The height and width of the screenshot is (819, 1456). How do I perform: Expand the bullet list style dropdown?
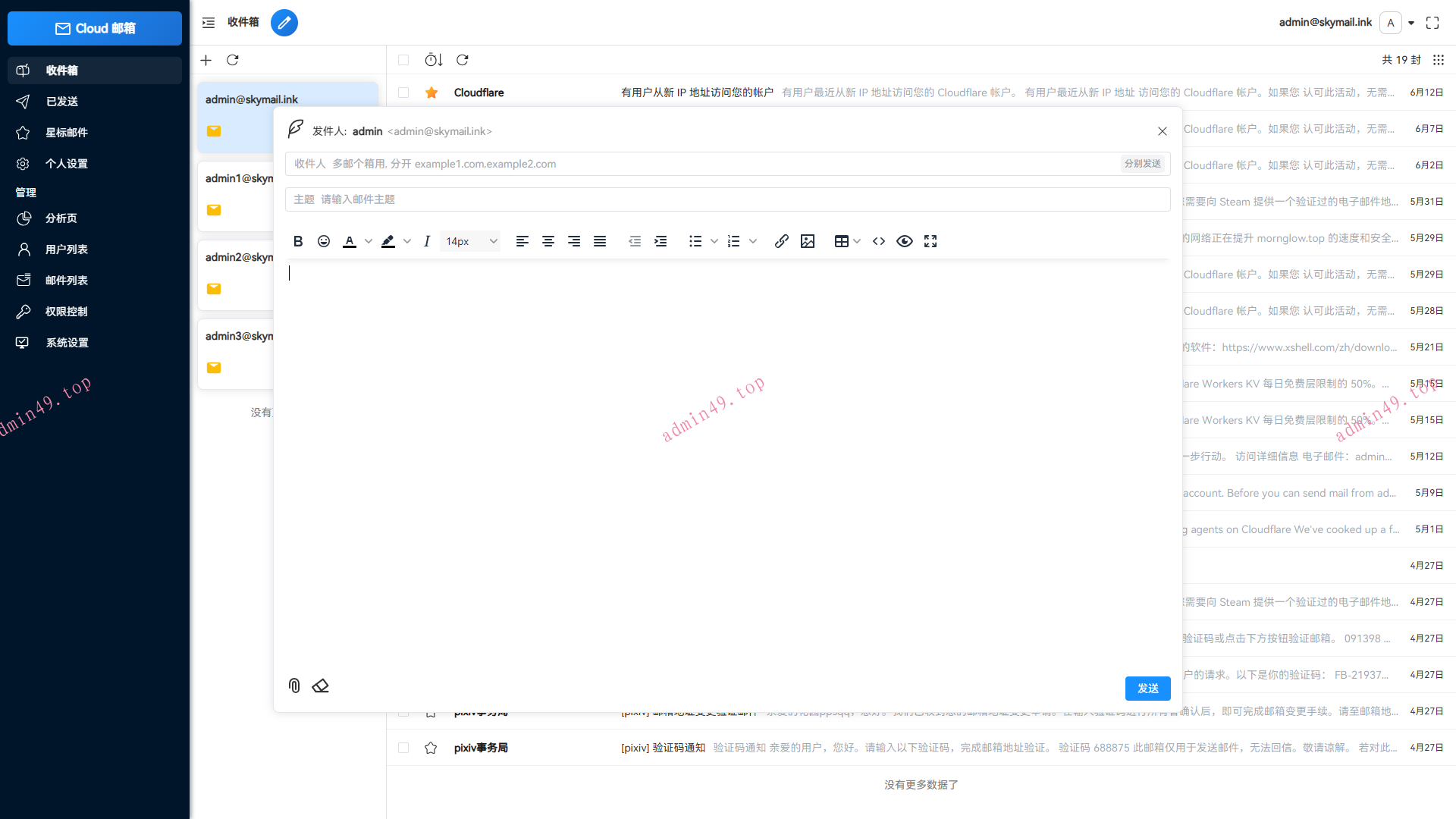pos(714,241)
